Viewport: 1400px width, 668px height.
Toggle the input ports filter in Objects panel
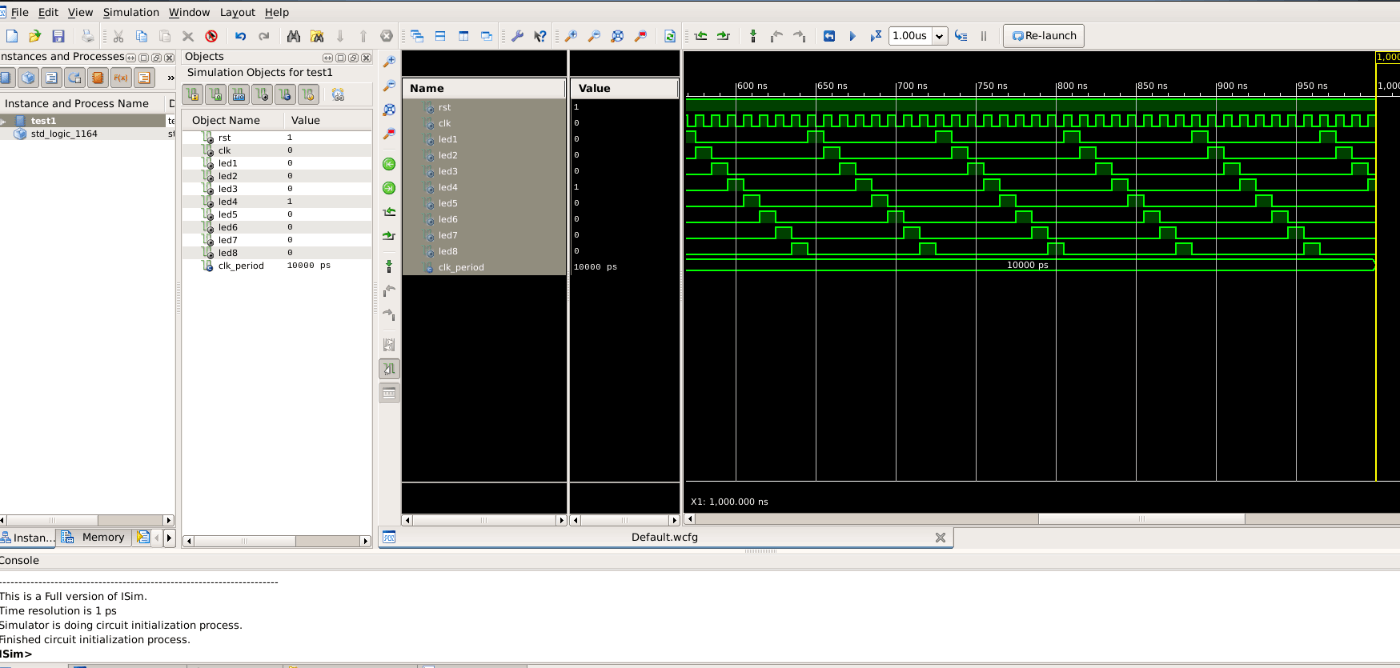tap(192, 95)
